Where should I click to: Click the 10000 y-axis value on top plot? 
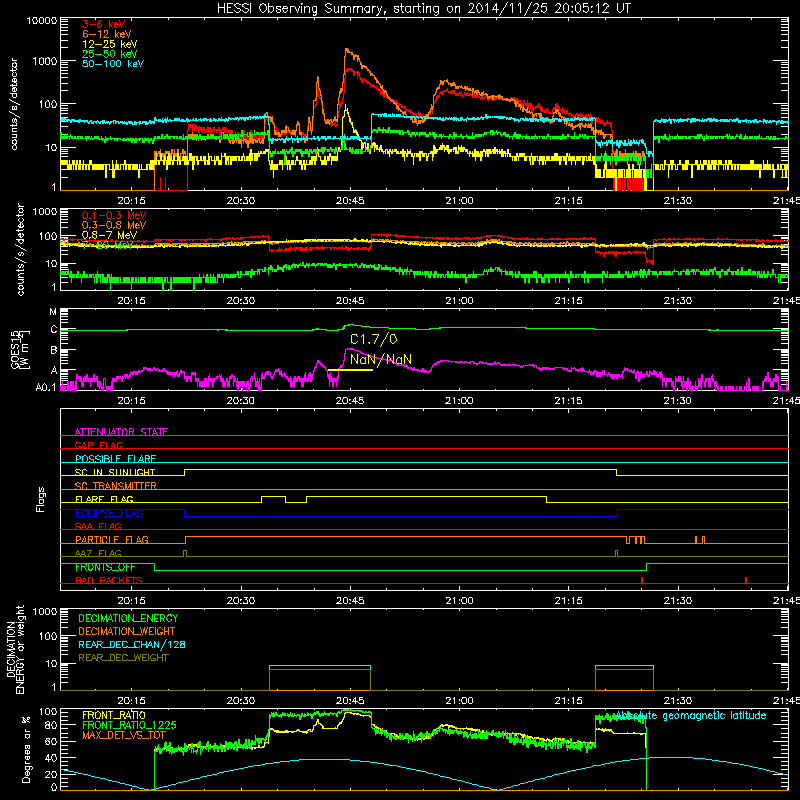tap(42, 21)
